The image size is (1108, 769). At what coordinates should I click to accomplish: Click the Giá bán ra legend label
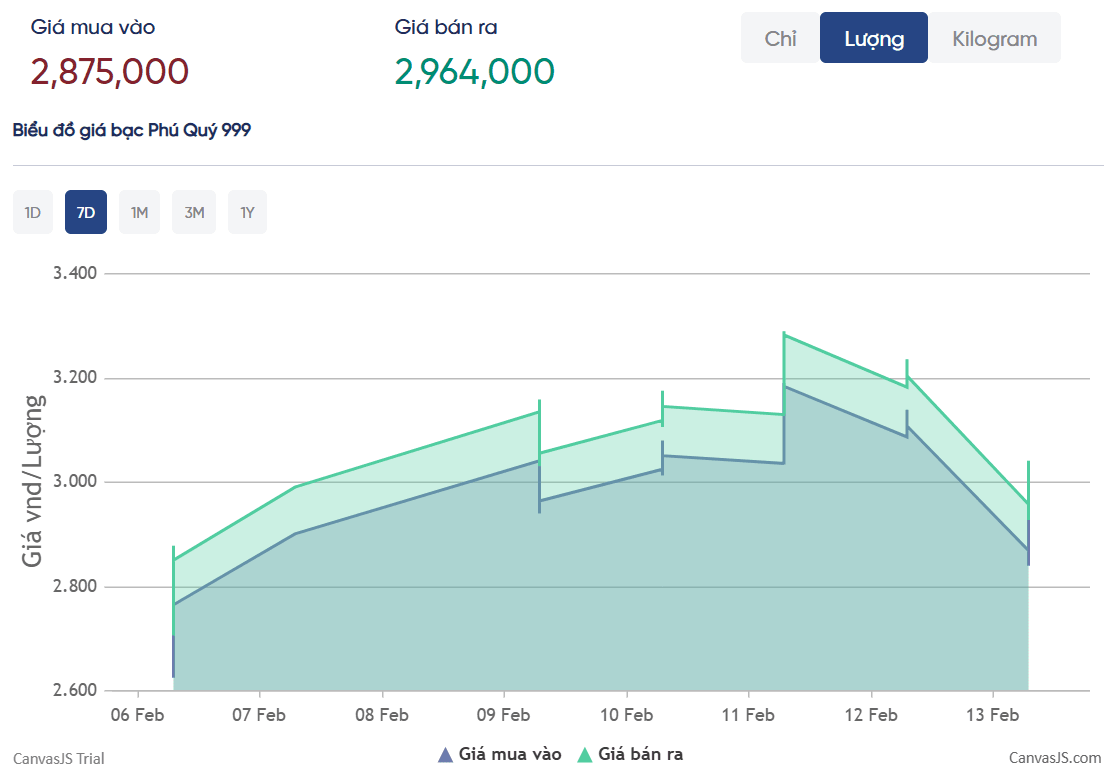[641, 754]
